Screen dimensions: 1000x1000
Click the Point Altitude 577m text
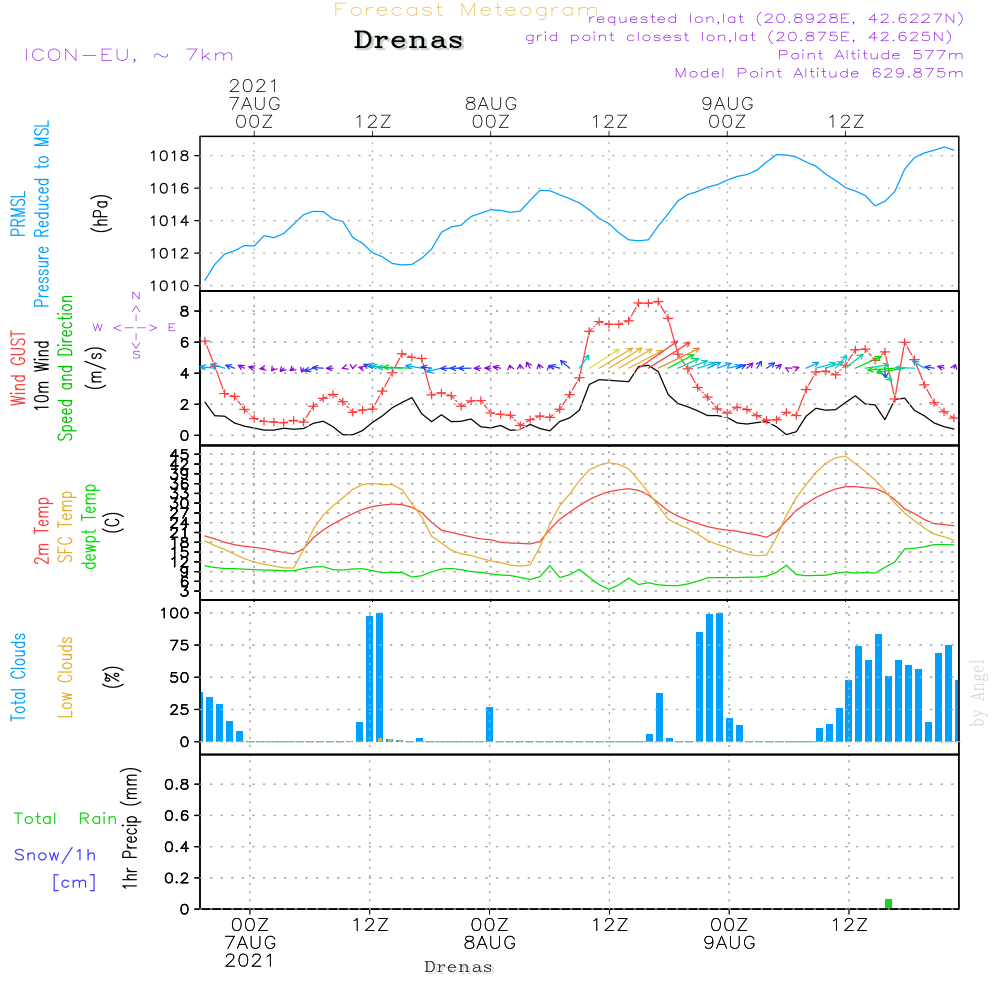point(870,55)
